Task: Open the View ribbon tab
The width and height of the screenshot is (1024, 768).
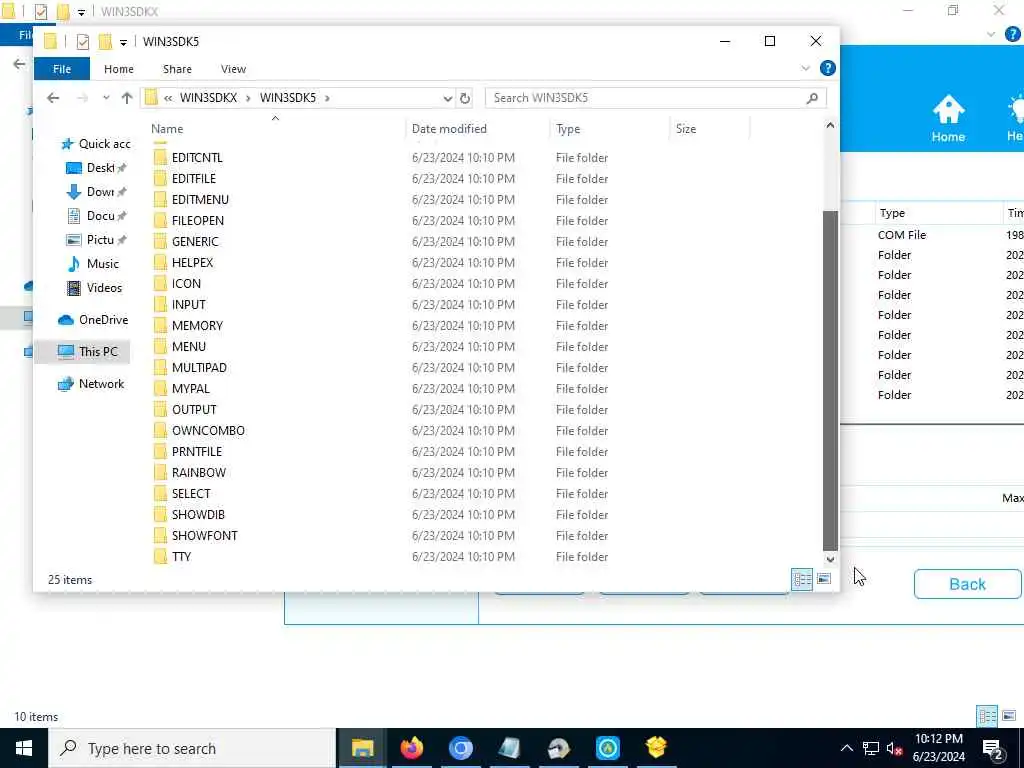Action: [233, 69]
